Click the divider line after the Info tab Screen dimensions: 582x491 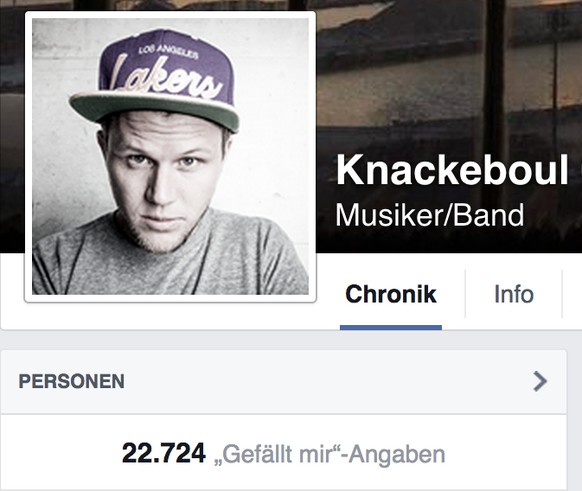click(x=562, y=294)
